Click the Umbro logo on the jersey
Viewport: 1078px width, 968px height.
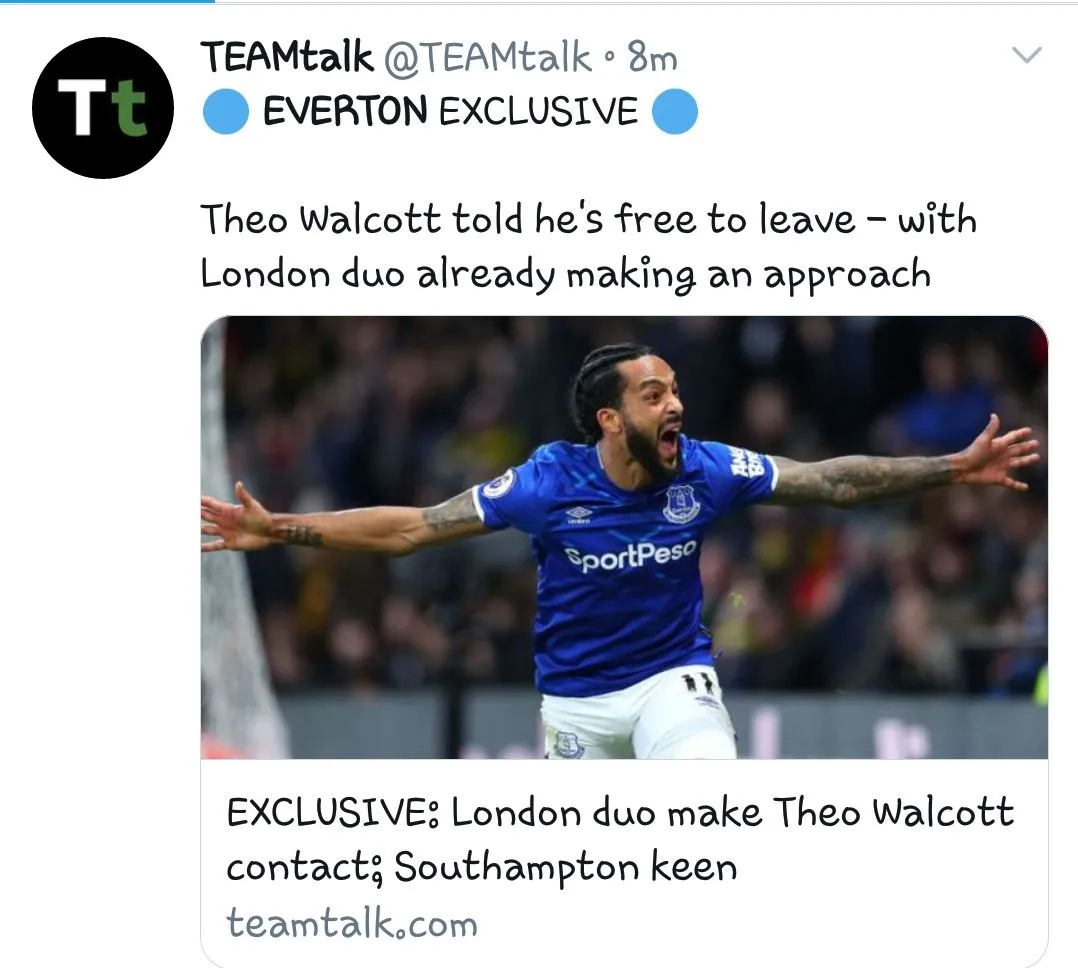579,513
